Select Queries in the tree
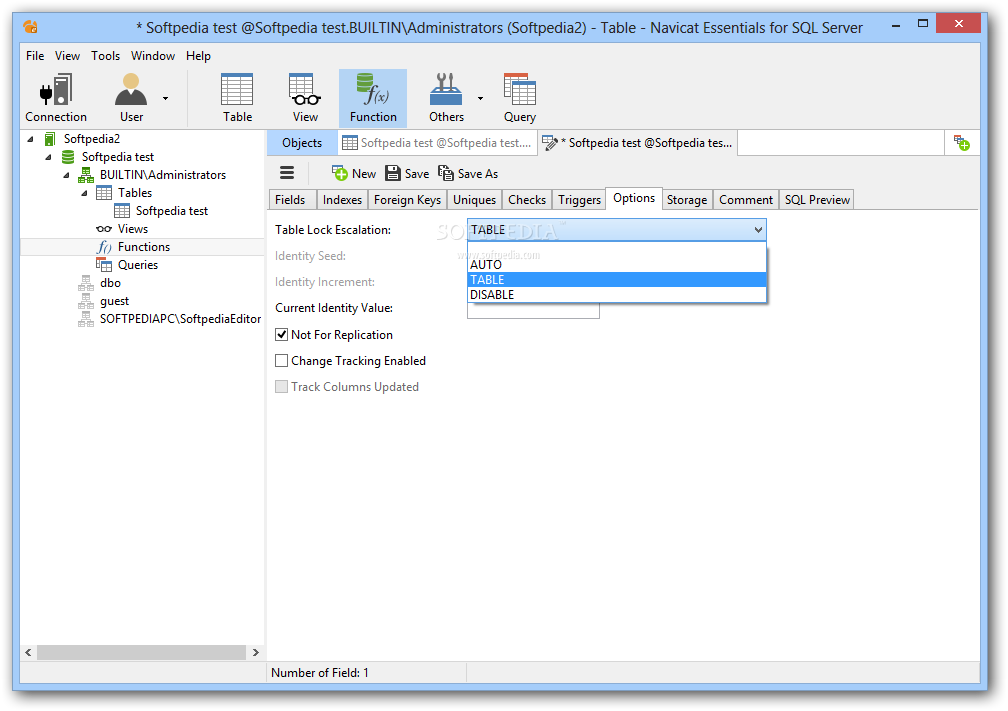The width and height of the screenshot is (1008, 711). click(x=138, y=265)
